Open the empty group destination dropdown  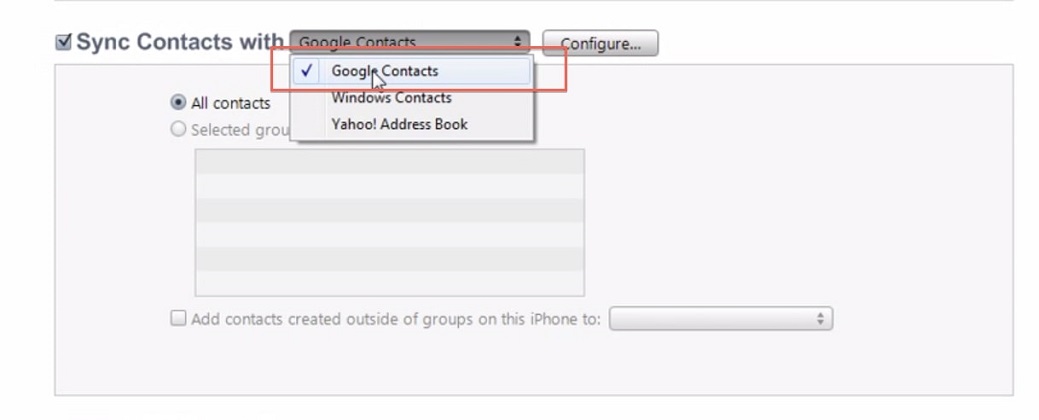[721, 319]
